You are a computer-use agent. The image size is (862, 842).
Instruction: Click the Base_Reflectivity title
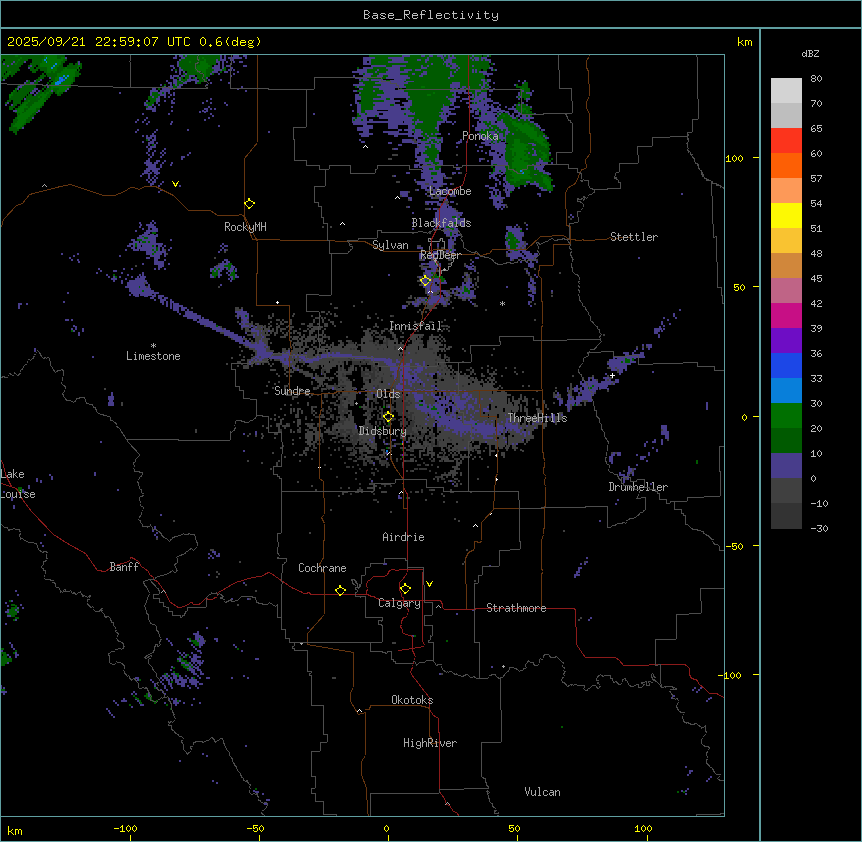(x=430, y=15)
